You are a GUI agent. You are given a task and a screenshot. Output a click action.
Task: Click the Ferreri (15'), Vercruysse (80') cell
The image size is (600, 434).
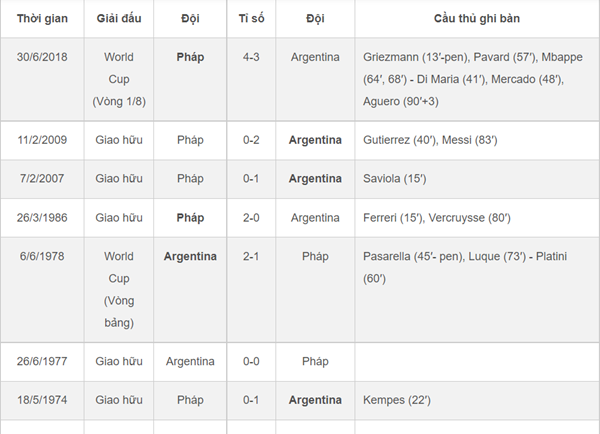point(437,217)
